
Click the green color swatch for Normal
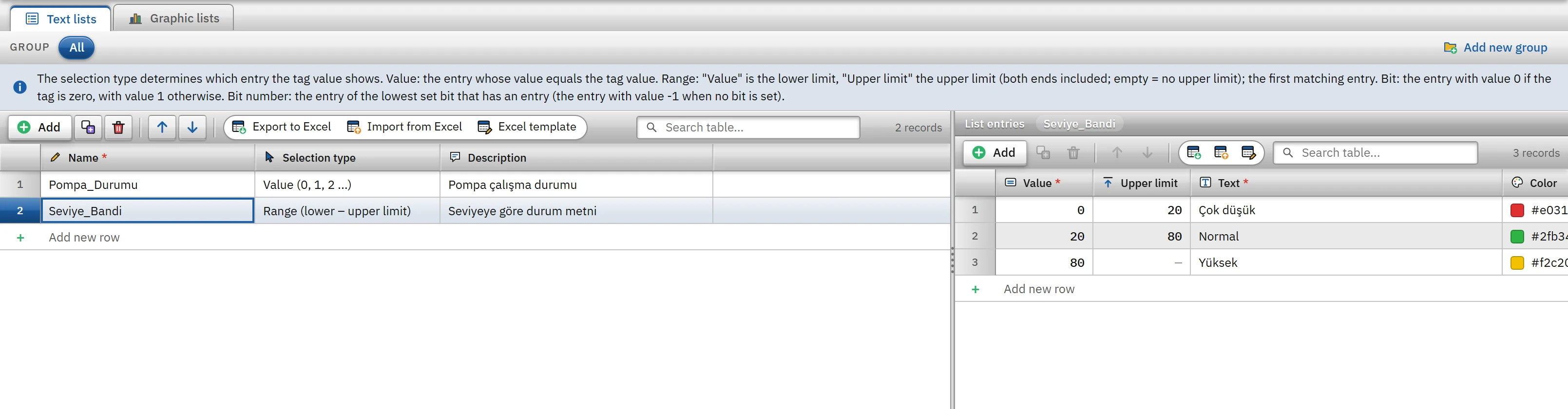[1517, 237]
